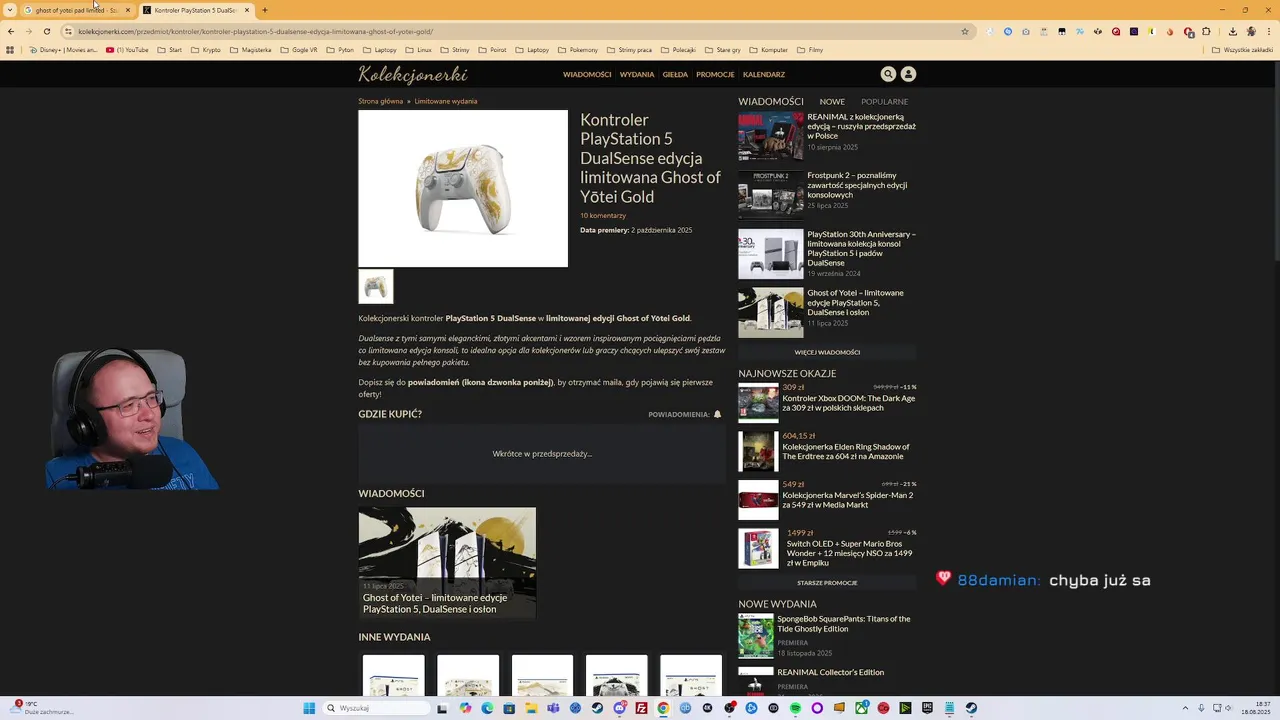Image resolution: width=1280 pixels, height=720 pixels.
Task: Open the '10 komentarzy' link
Action: click(603, 216)
